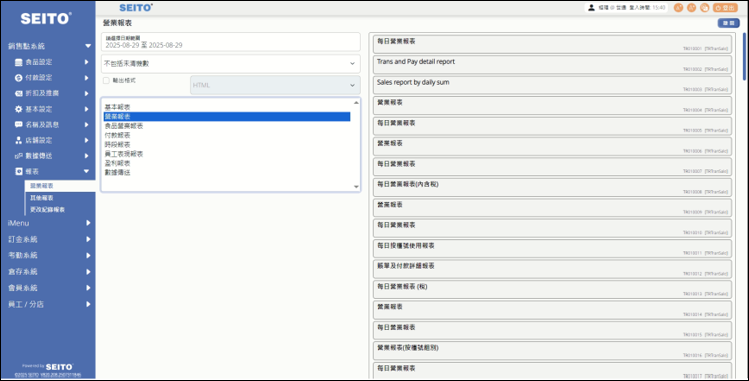Select 盈利報表 in the category list

pos(227,163)
